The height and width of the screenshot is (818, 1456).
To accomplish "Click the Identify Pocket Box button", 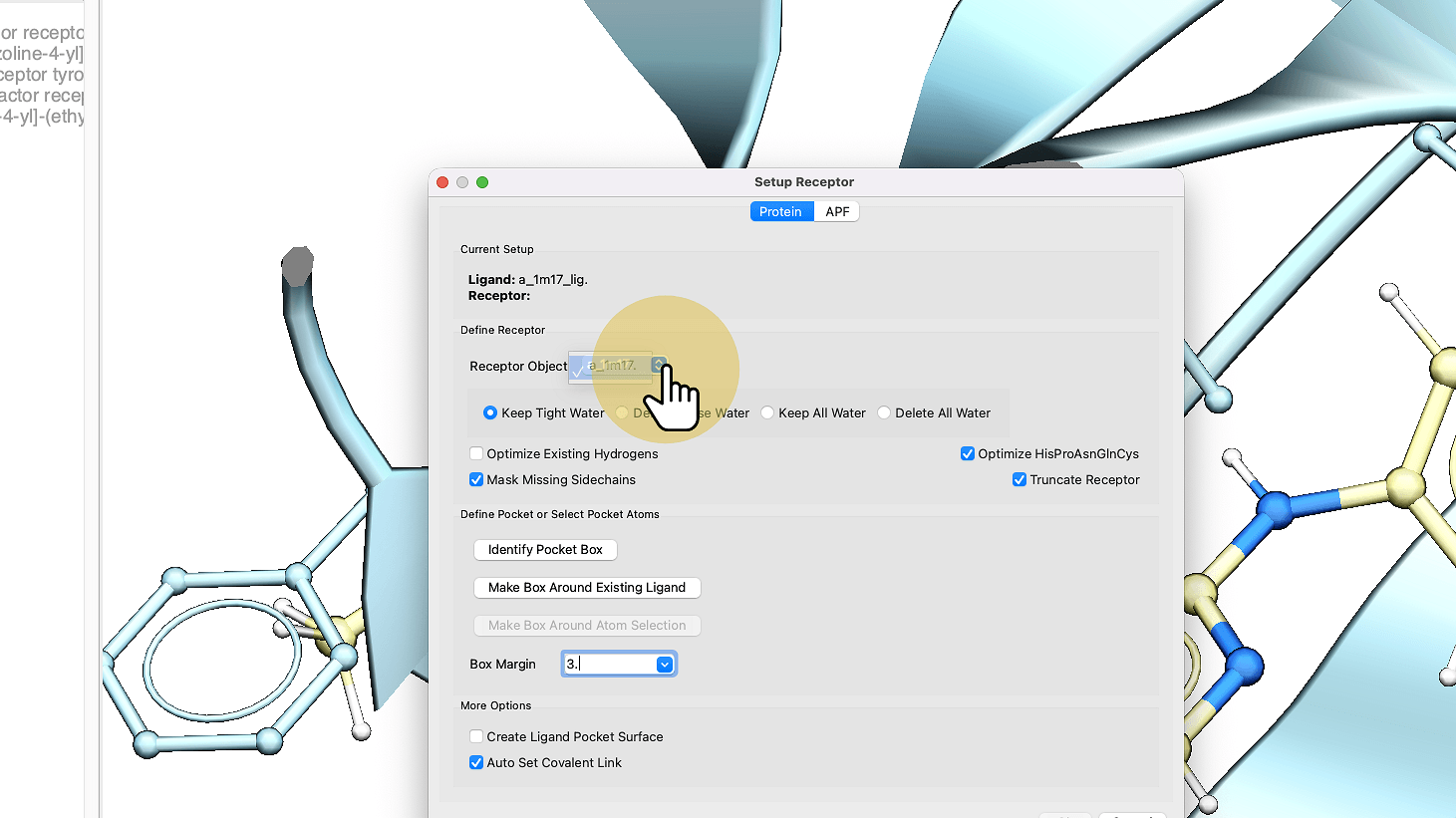I will click(545, 550).
